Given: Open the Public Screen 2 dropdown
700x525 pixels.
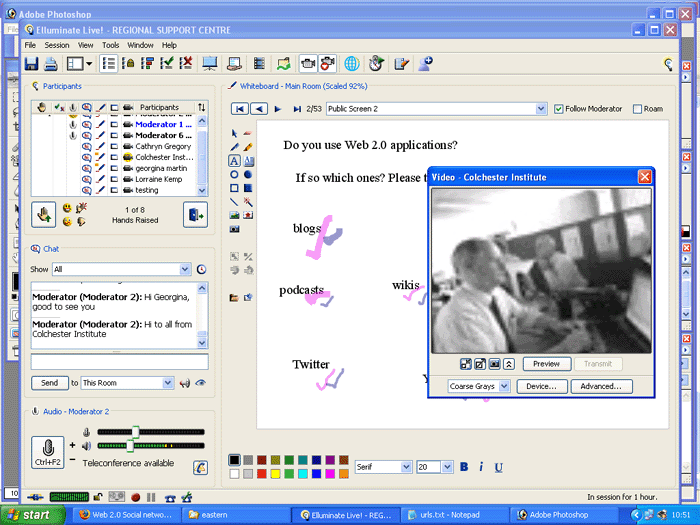Looking at the screenshot, I should tap(541, 108).
